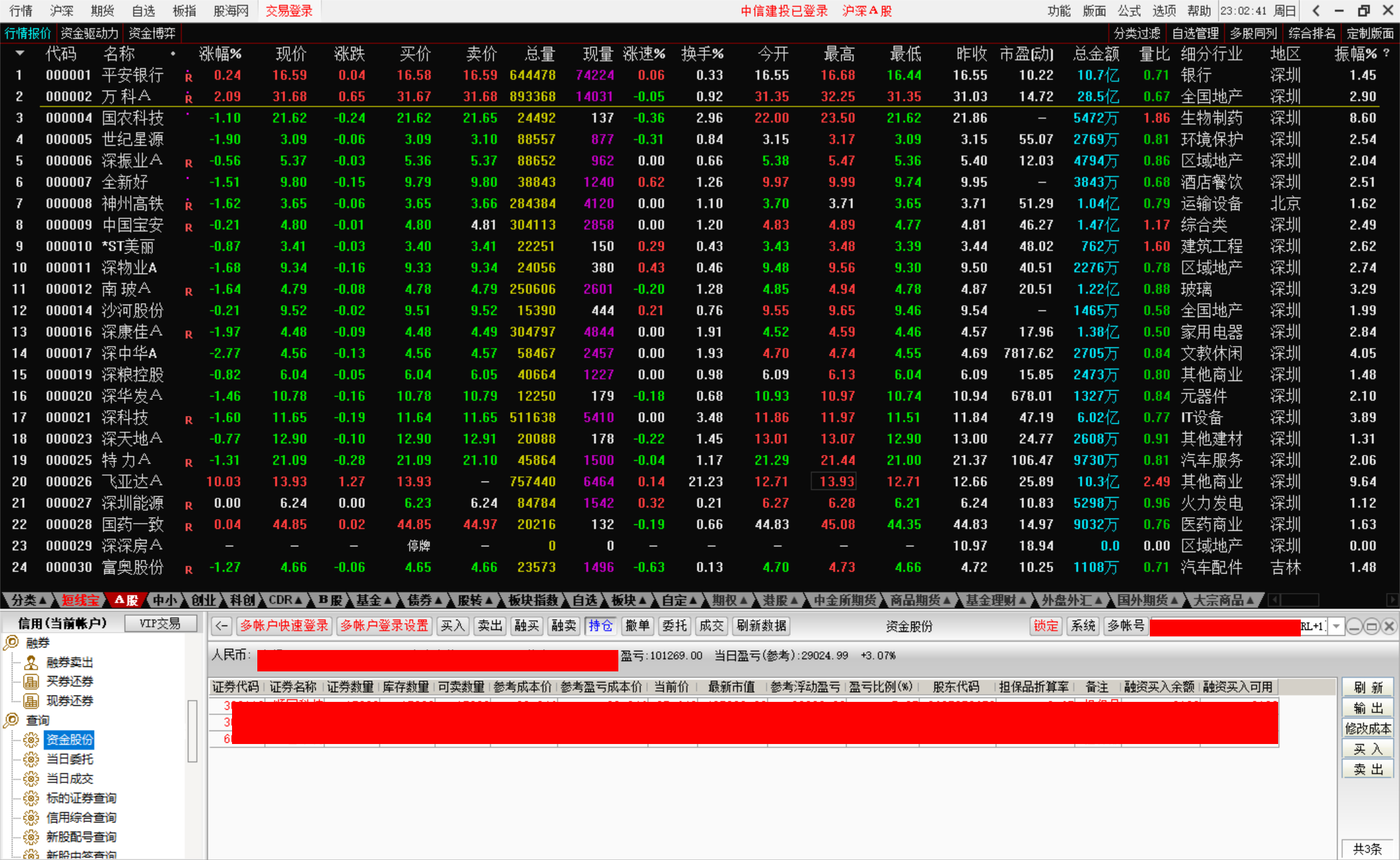Open the 功能 menu
1400x860 pixels.
(1059, 11)
